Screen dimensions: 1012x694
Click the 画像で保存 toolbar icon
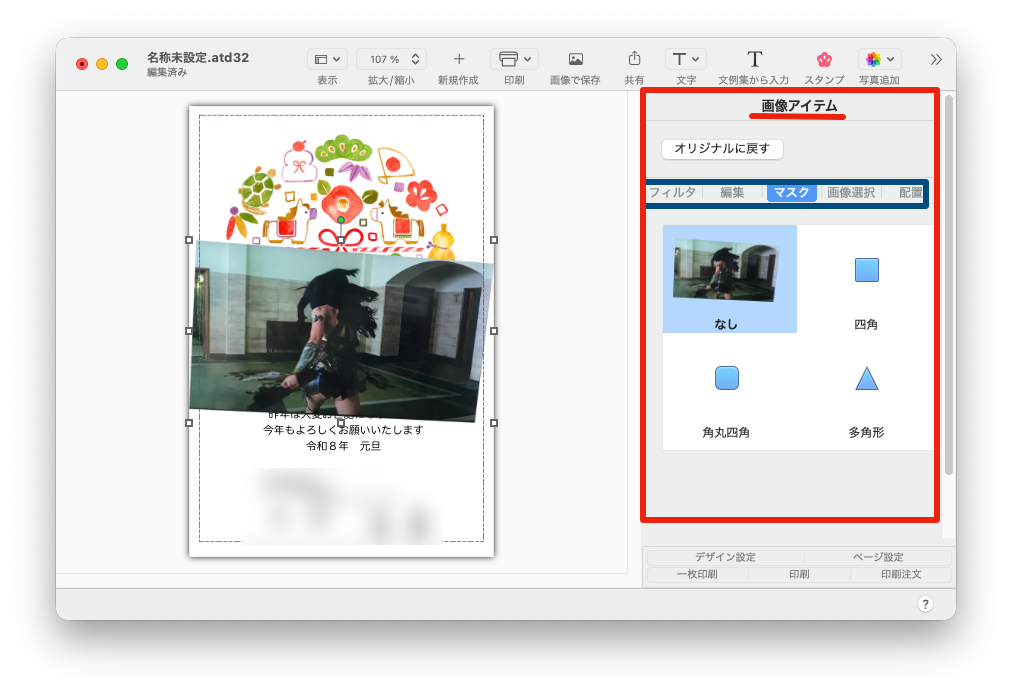575,59
